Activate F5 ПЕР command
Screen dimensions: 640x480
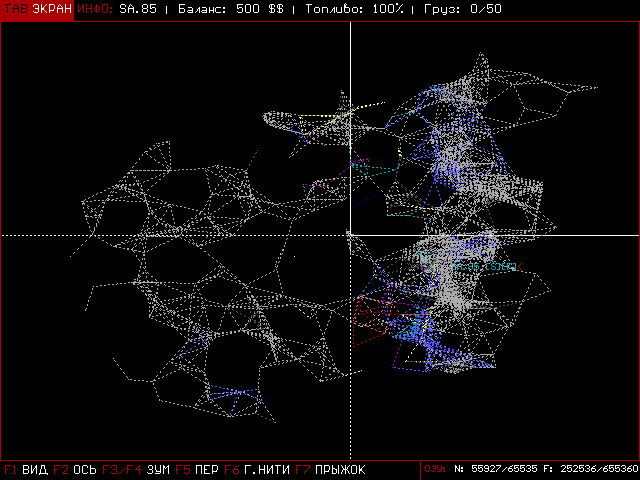[197, 470]
